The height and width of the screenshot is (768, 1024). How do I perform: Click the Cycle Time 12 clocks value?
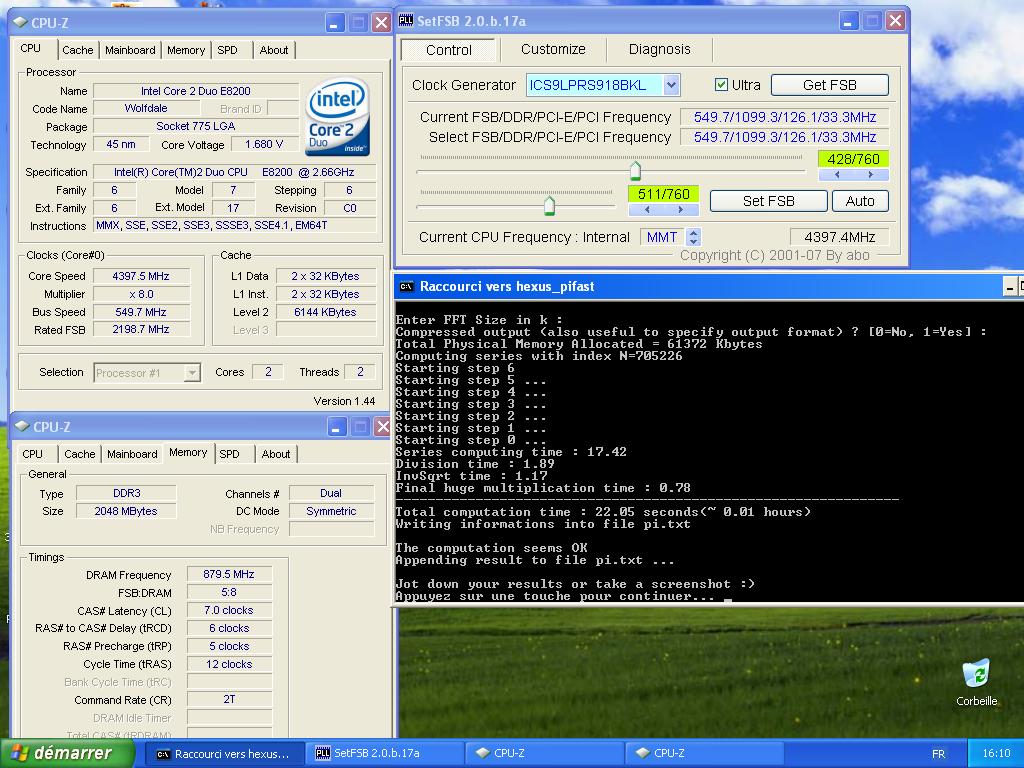coord(229,664)
